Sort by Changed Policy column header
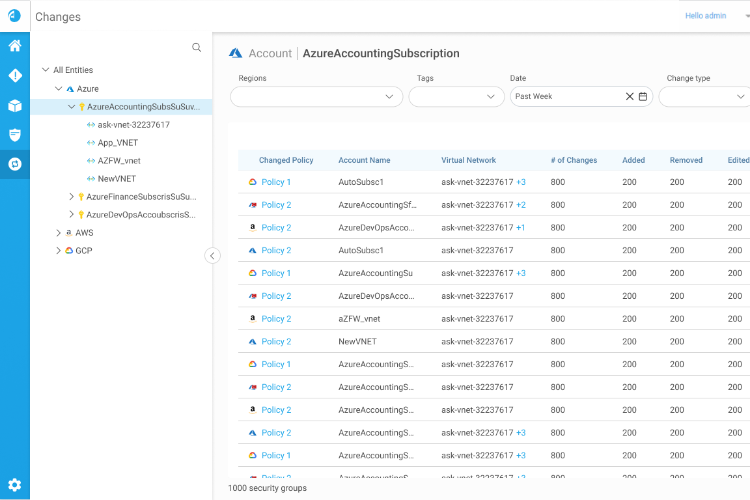The height and width of the screenshot is (500, 750). coord(286,160)
